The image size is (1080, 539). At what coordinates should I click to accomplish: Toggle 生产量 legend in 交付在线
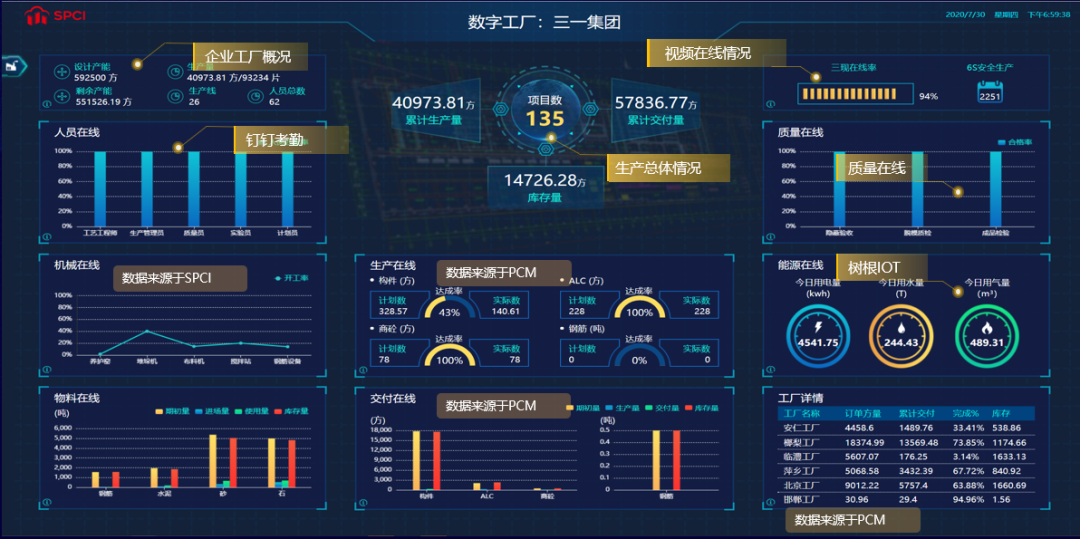pyautogui.click(x=623, y=408)
